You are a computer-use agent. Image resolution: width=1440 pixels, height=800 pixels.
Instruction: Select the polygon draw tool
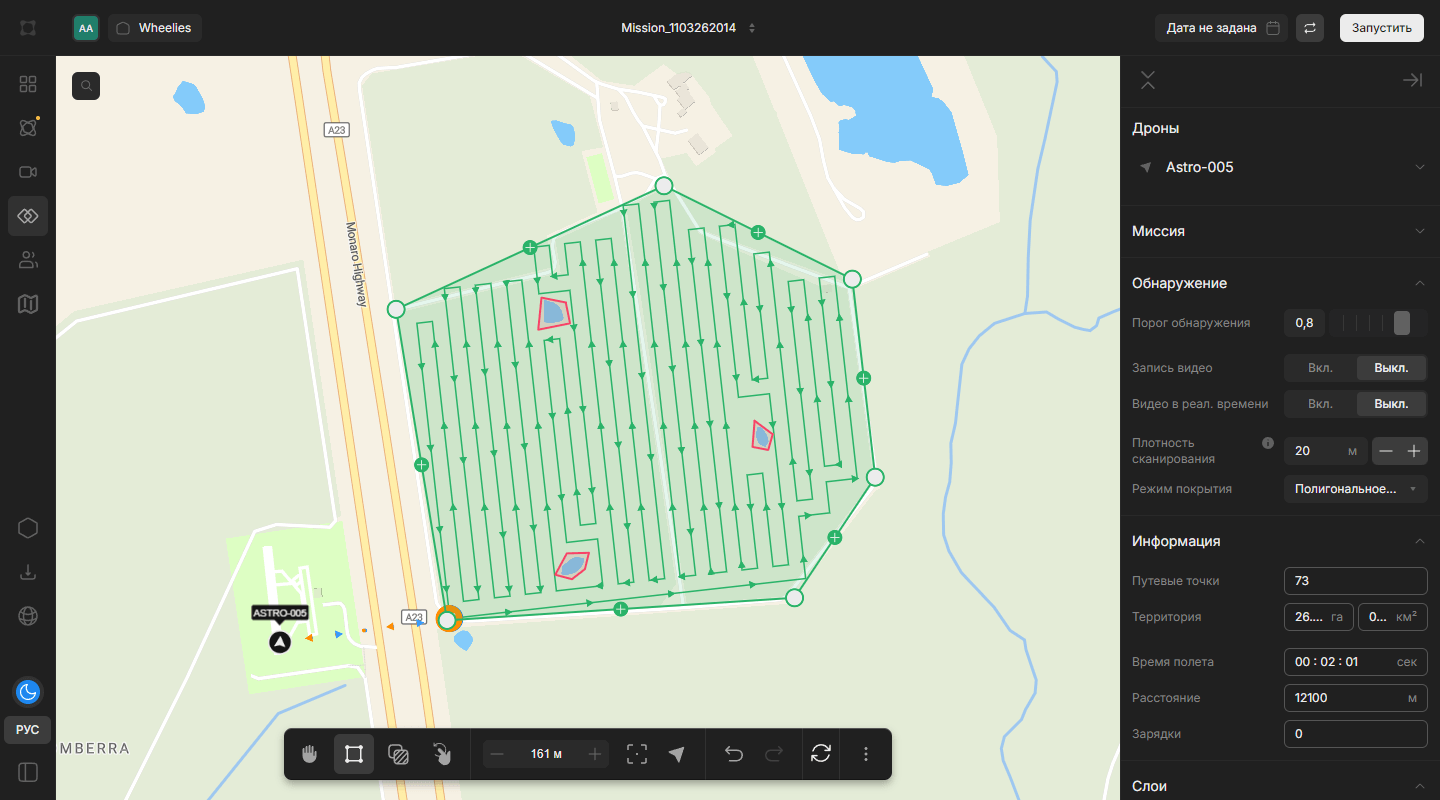(x=354, y=754)
